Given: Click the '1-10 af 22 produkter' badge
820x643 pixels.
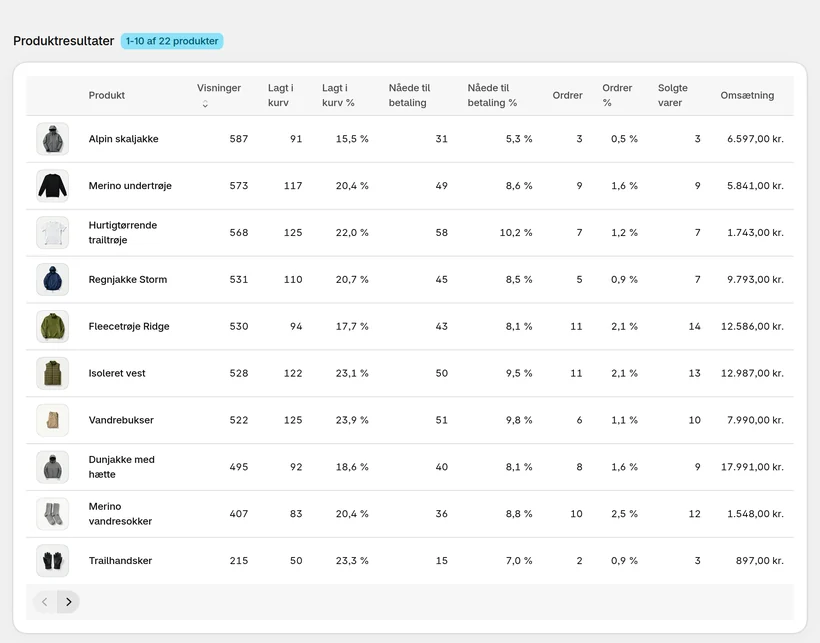Looking at the screenshot, I should click(172, 41).
